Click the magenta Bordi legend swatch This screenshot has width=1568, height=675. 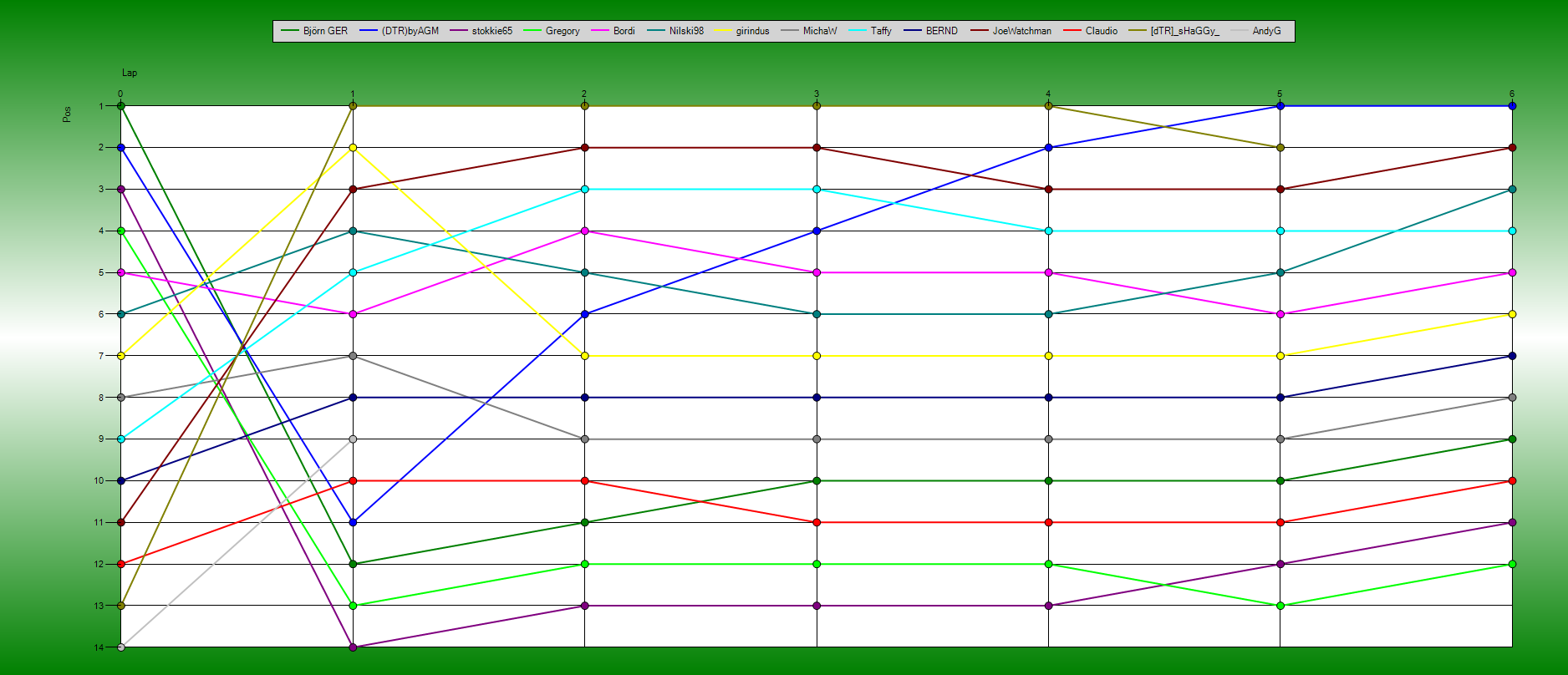(x=601, y=31)
